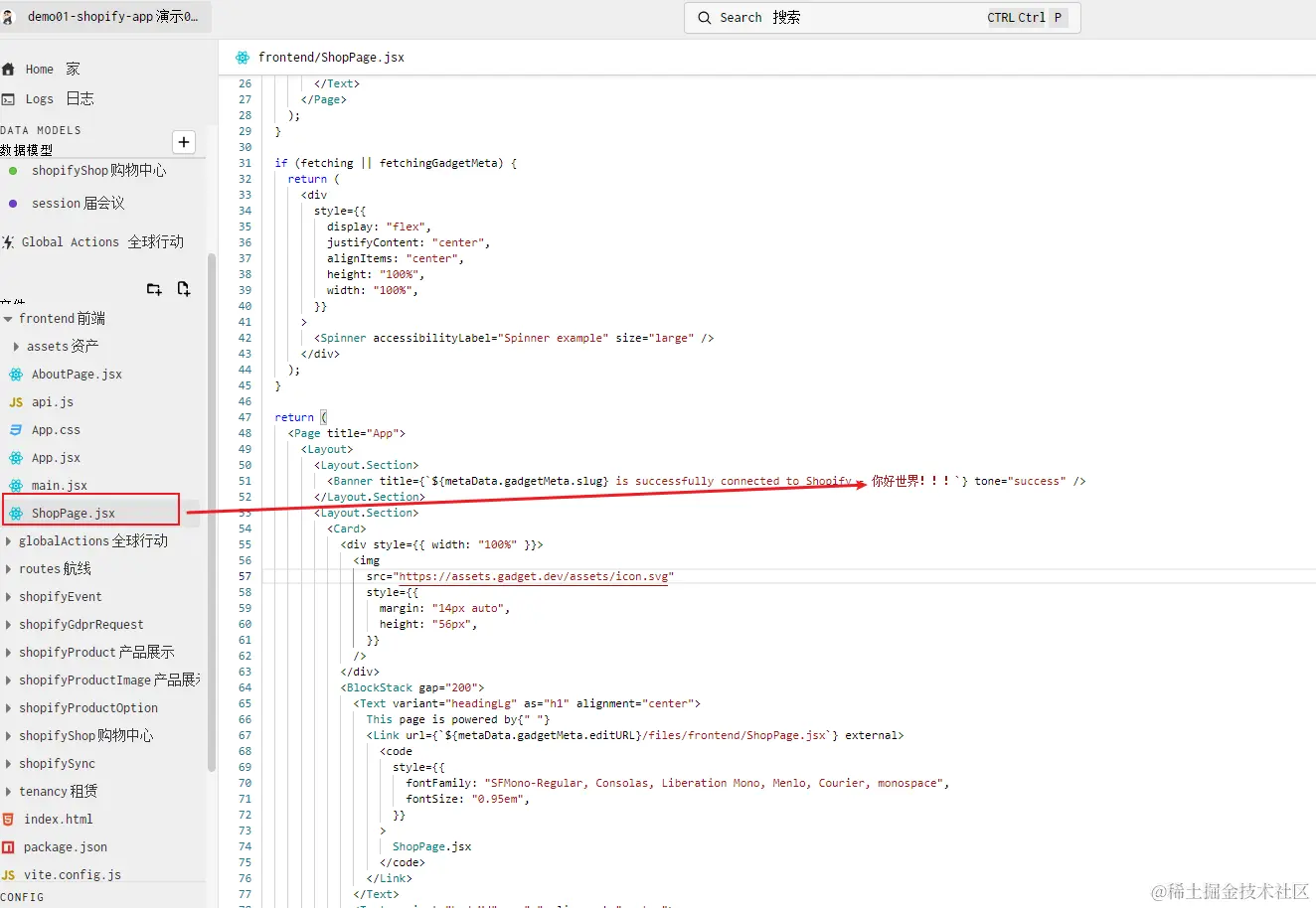
Task: Click the Home icon in sidebar
Action: 8,70
